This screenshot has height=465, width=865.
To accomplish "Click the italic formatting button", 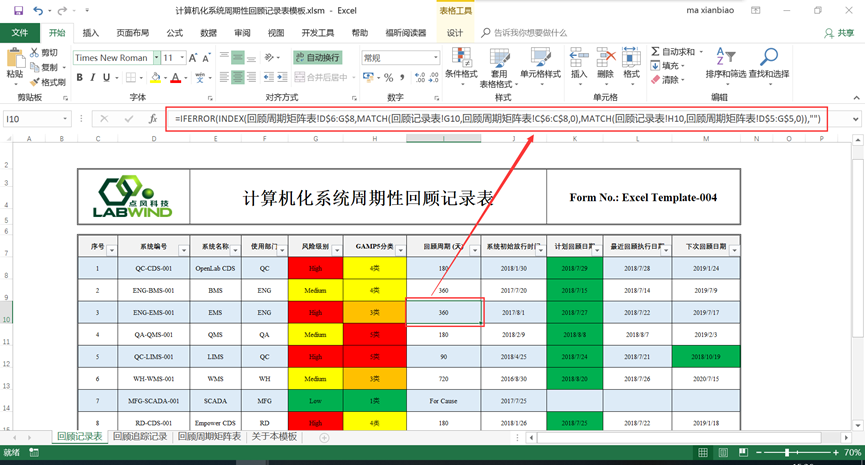I will (x=93, y=77).
